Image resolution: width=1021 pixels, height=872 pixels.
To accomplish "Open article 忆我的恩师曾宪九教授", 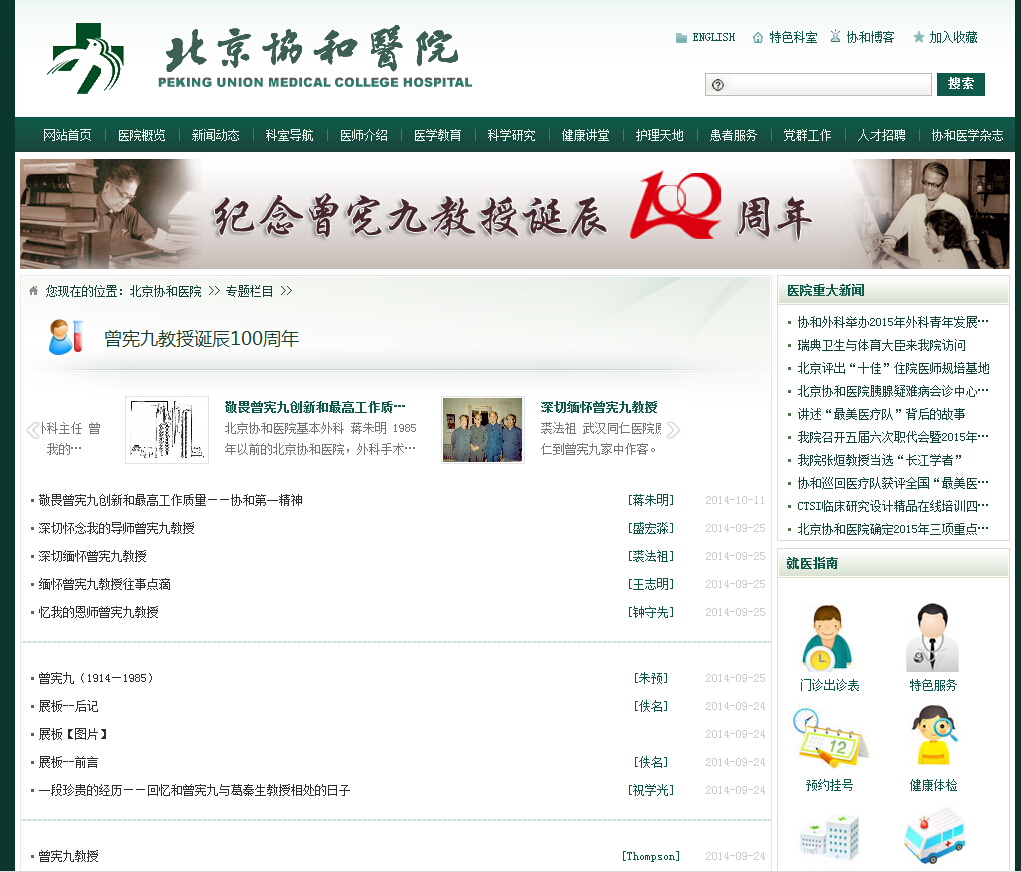I will coord(98,612).
